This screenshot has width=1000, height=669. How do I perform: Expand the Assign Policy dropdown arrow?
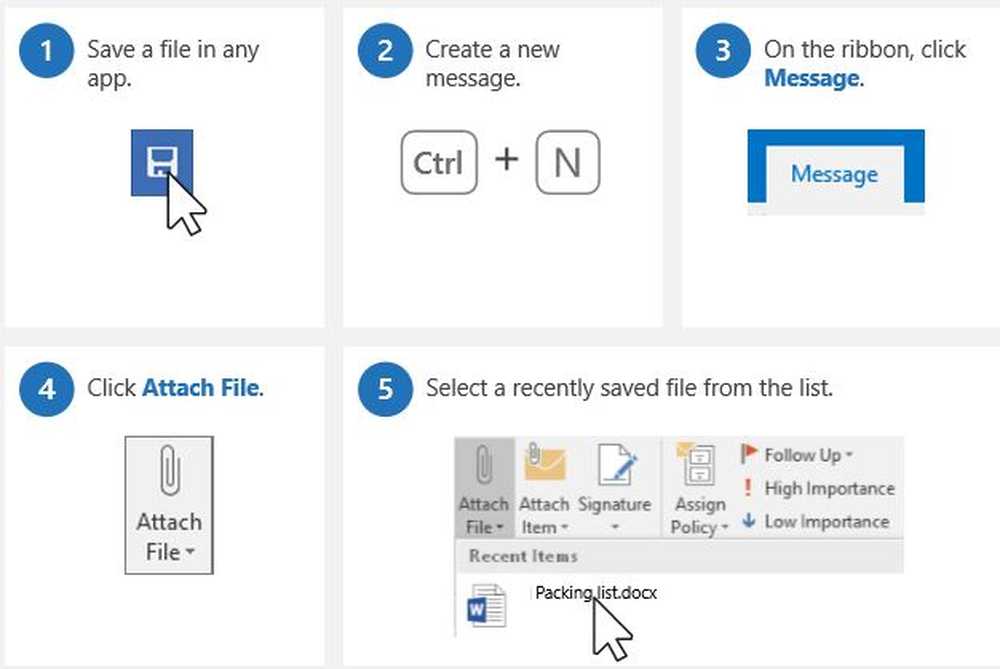[725, 528]
